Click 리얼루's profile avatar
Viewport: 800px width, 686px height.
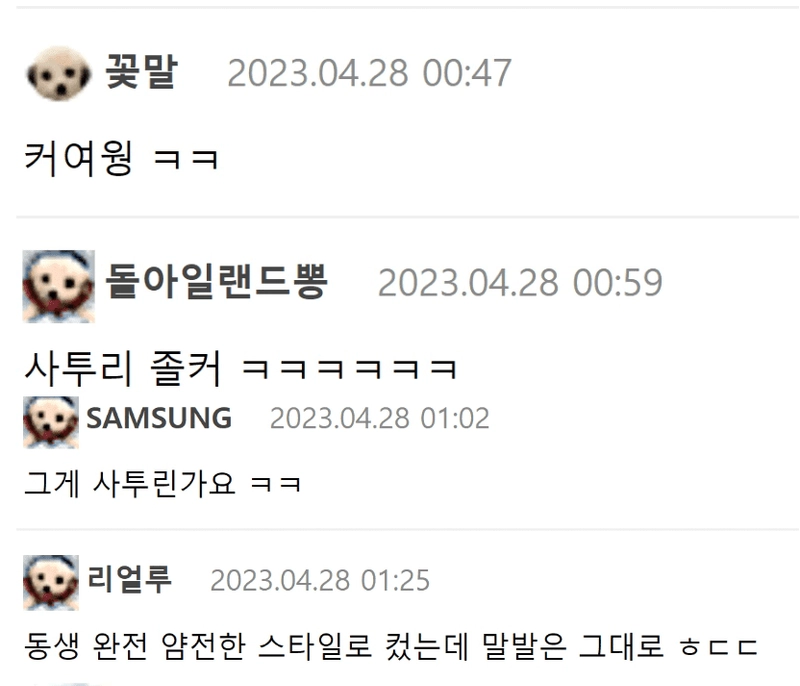click(x=51, y=582)
